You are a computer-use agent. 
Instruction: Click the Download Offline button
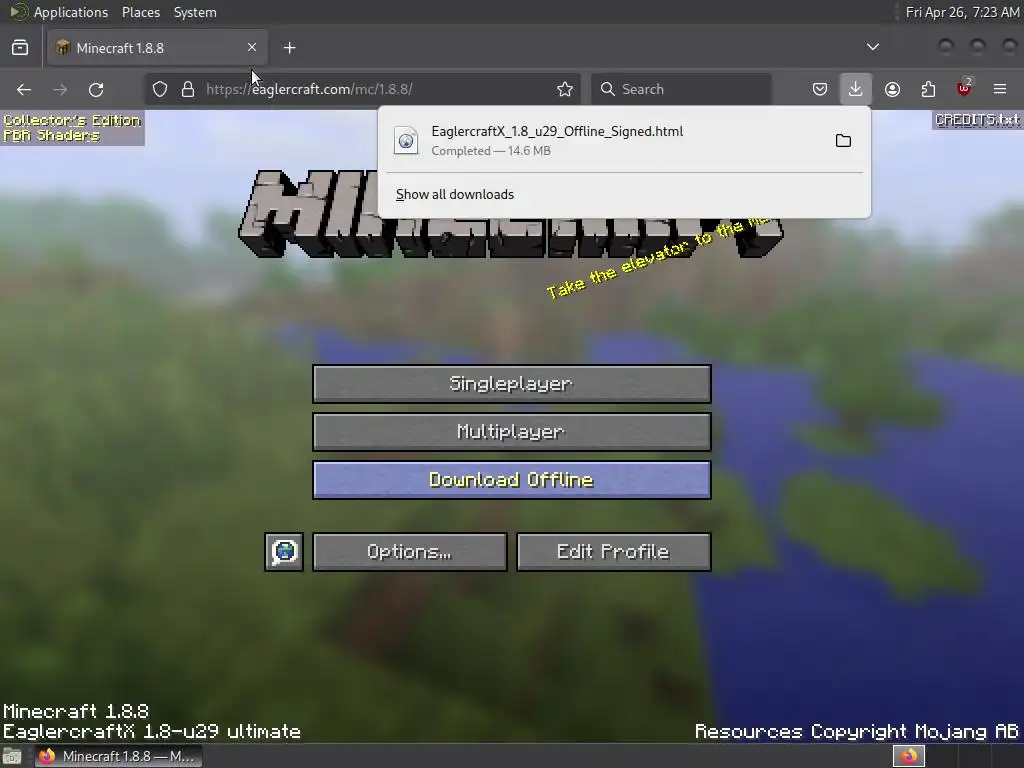click(x=512, y=480)
